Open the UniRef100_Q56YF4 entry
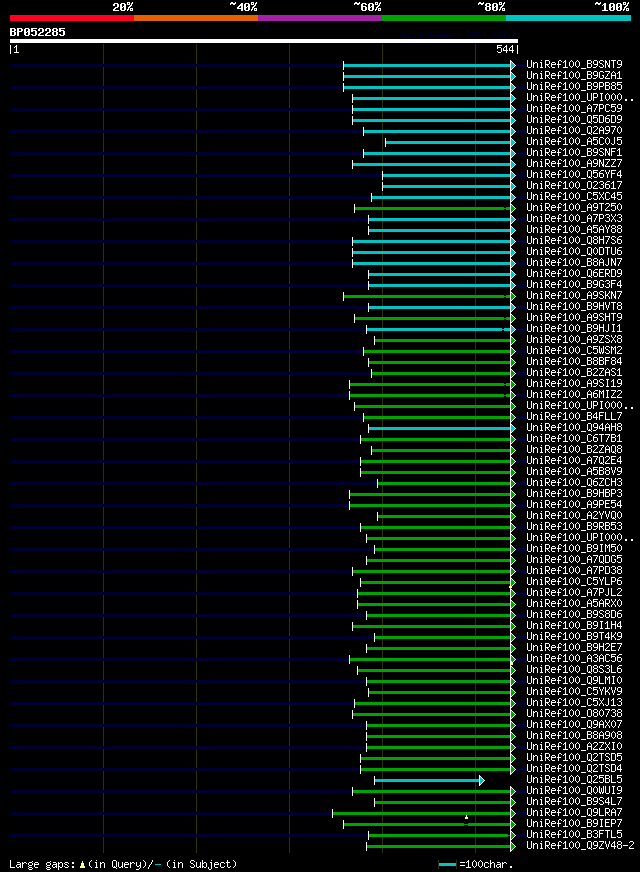 [x=574, y=175]
